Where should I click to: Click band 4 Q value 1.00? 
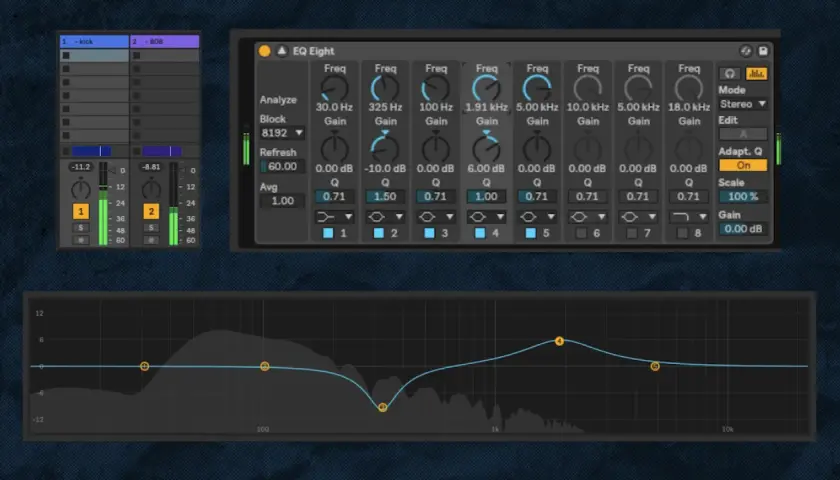(486, 197)
